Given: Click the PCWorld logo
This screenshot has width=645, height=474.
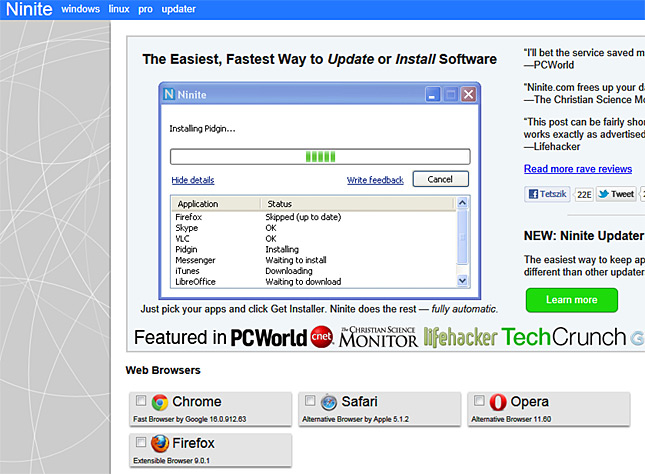Looking at the screenshot, I should tap(269, 337).
